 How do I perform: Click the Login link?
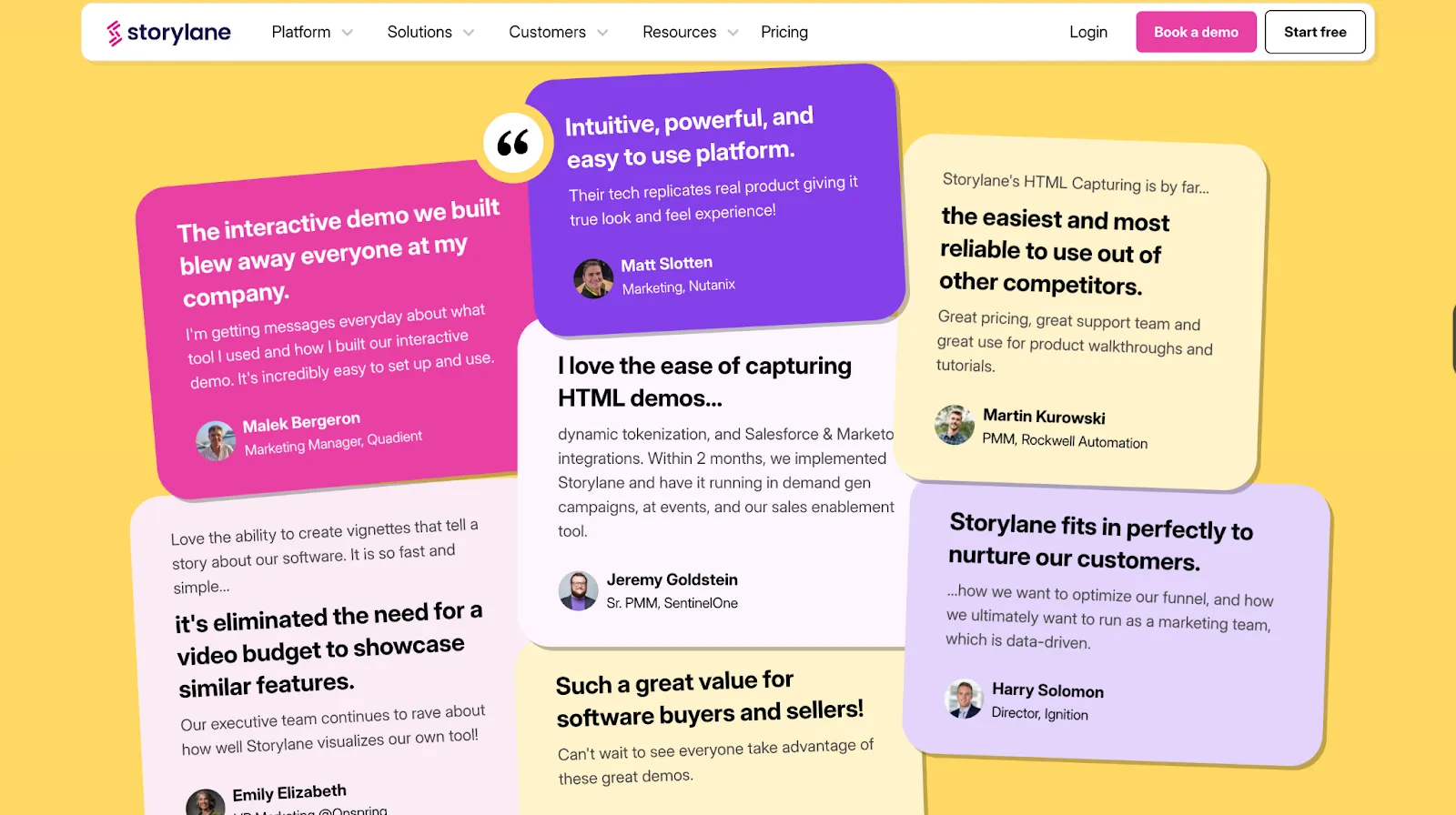click(x=1088, y=32)
